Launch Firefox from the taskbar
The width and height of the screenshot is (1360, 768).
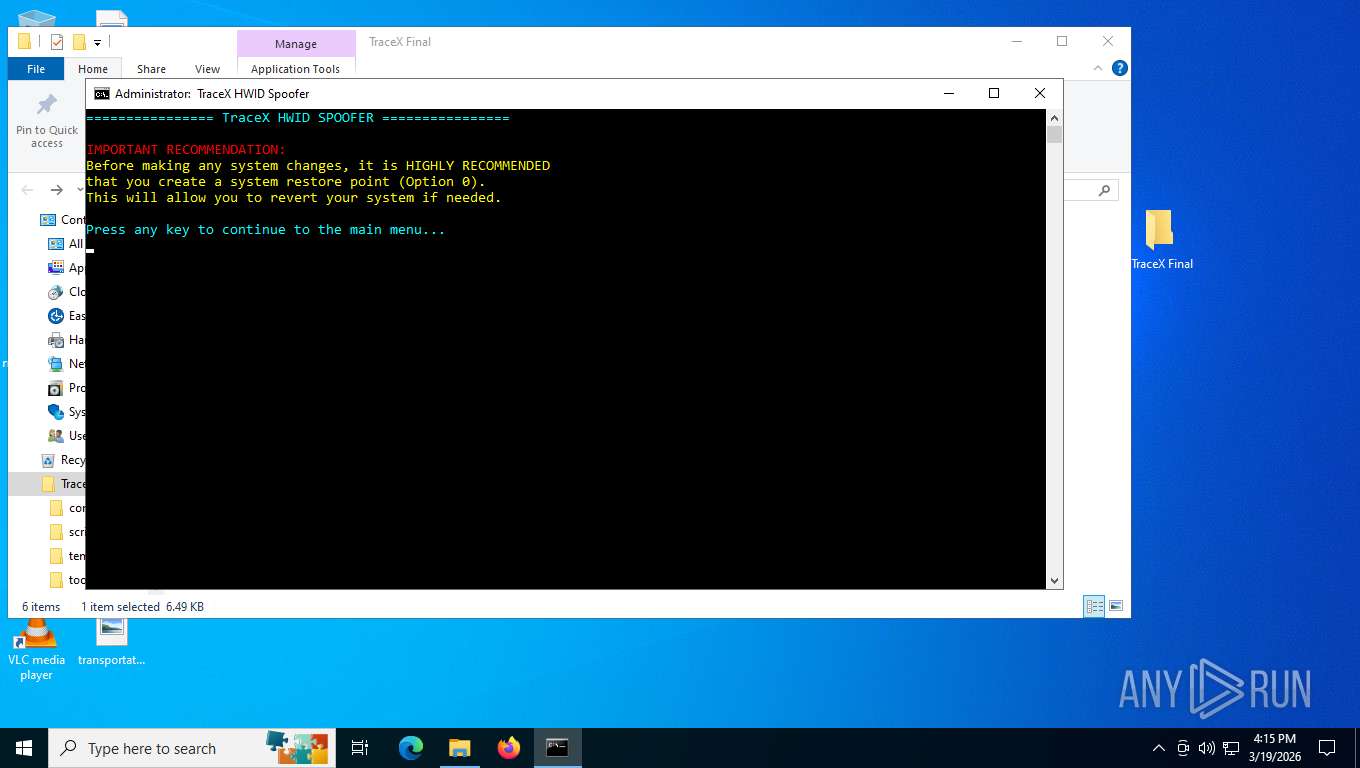click(x=509, y=748)
